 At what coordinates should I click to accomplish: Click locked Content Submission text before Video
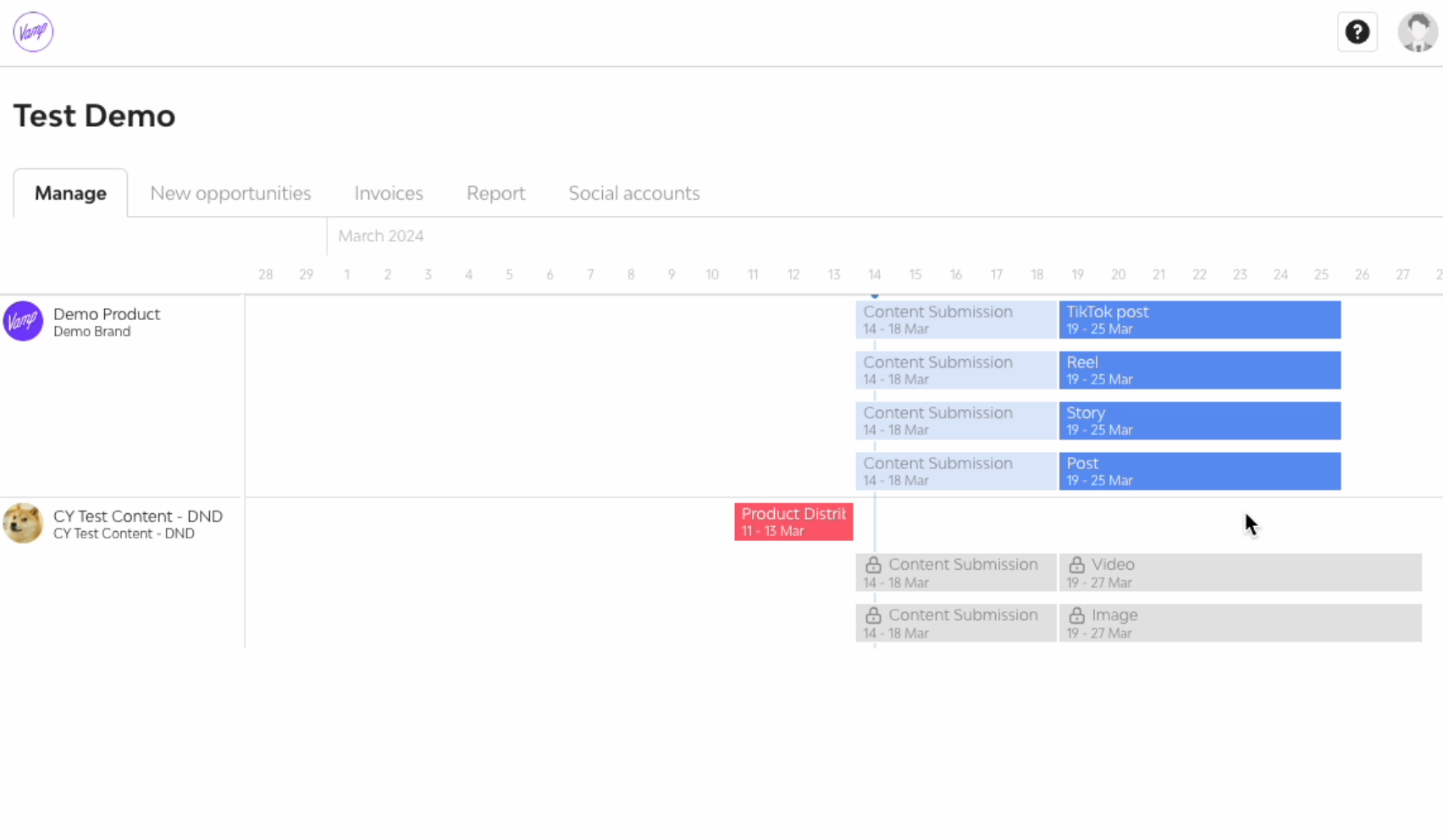[x=963, y=565]
